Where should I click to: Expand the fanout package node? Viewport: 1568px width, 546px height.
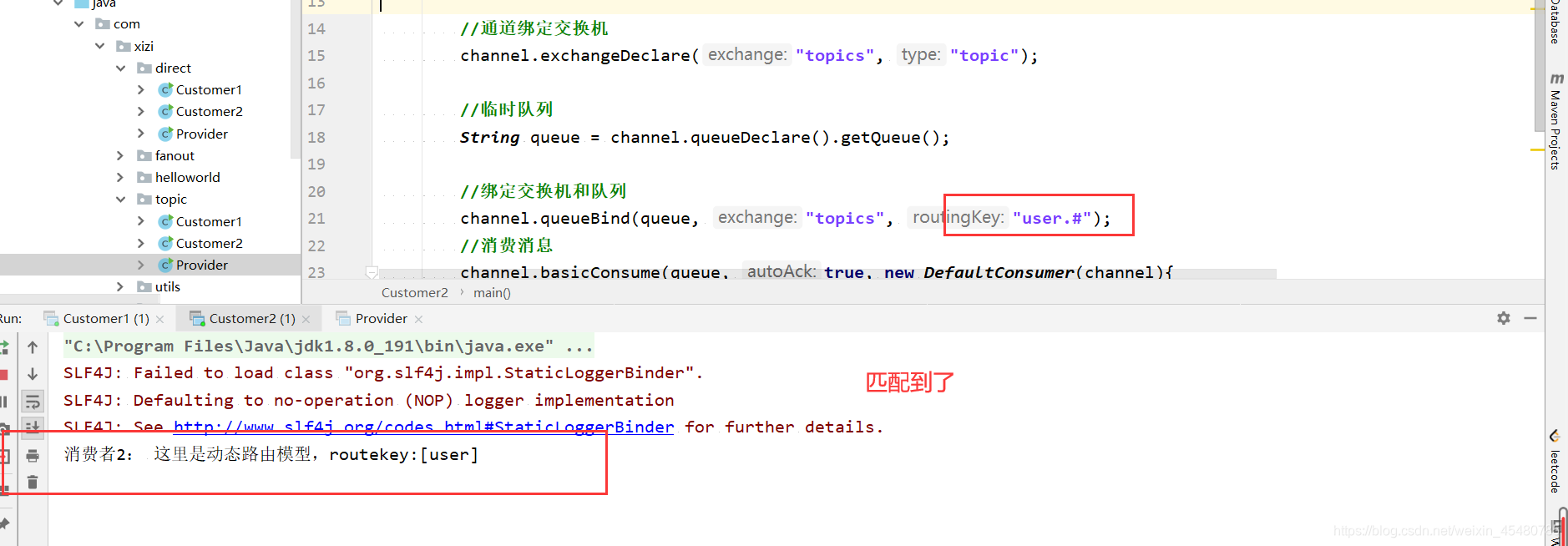[121, 155]
